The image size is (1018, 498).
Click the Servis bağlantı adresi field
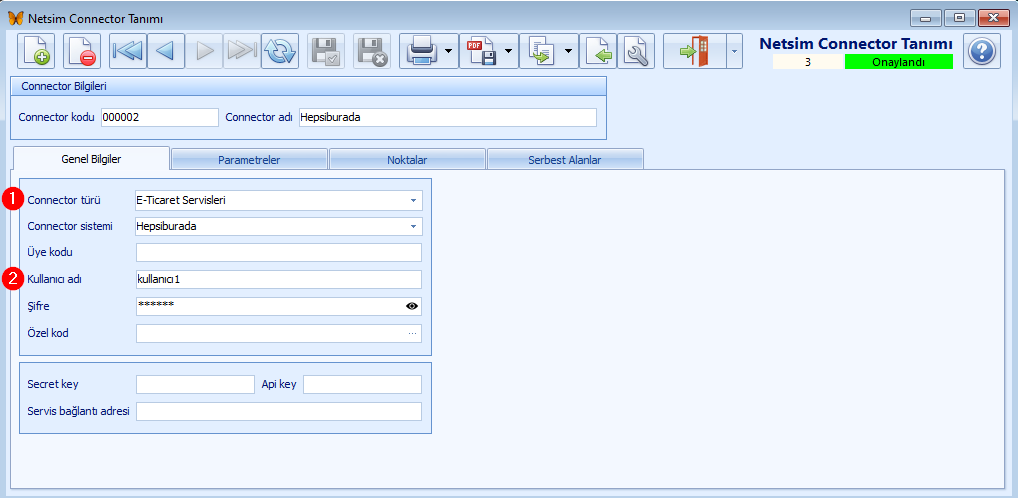[x=279, y=412]
